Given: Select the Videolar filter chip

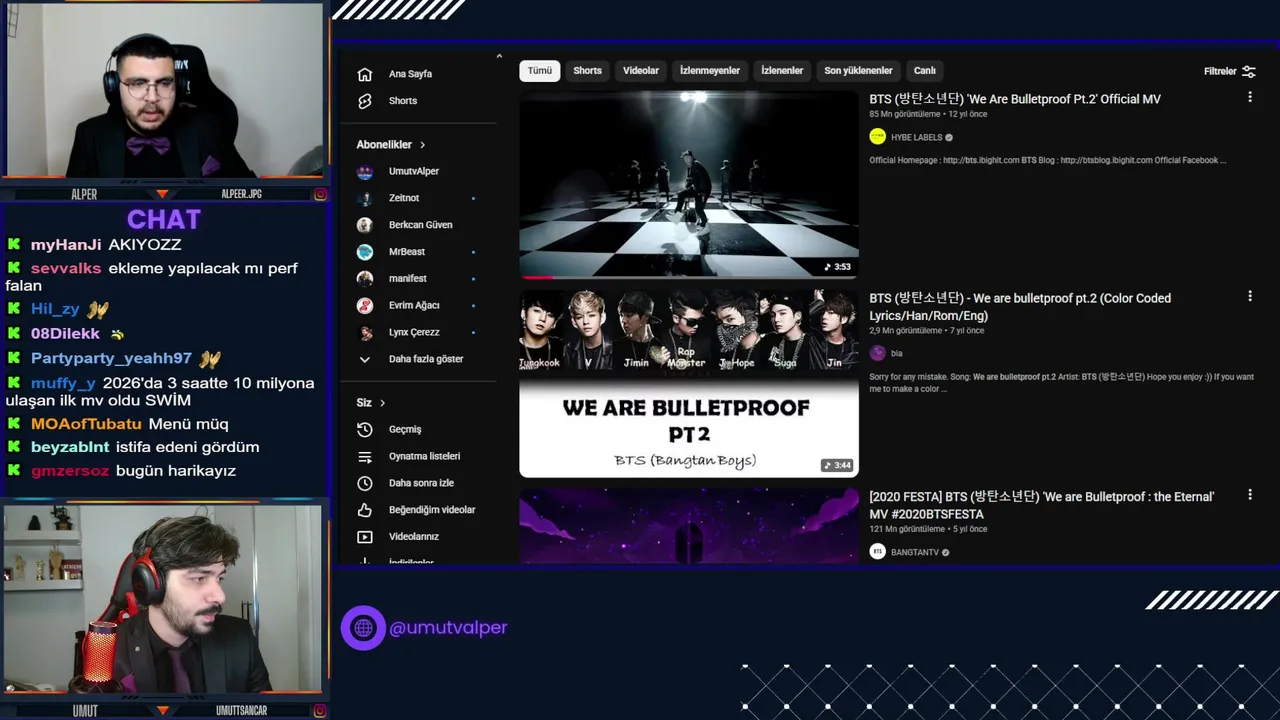Looking at the screenshot, I should pyautogui.click(x=641, y=71).
